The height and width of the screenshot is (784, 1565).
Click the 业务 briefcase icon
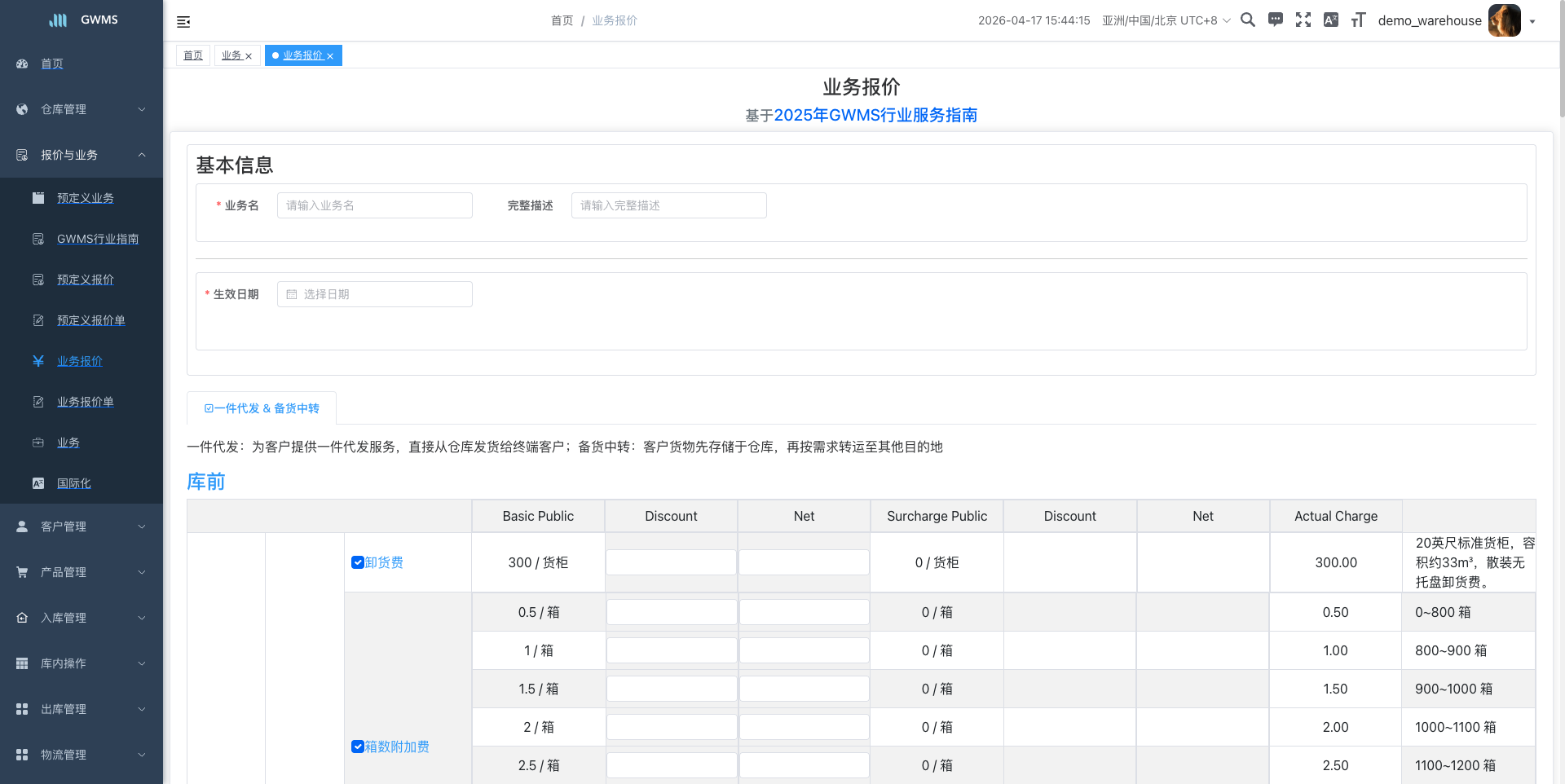(x=38, y=443)
